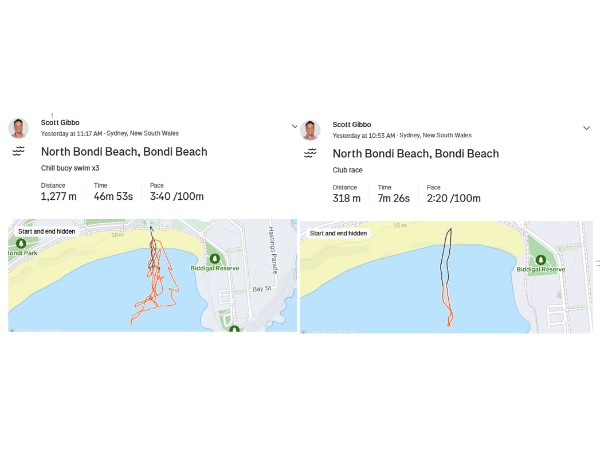Expand the options chevron for the Club race activity
Screen dimensions: 600x450
[x=586, y=128]
